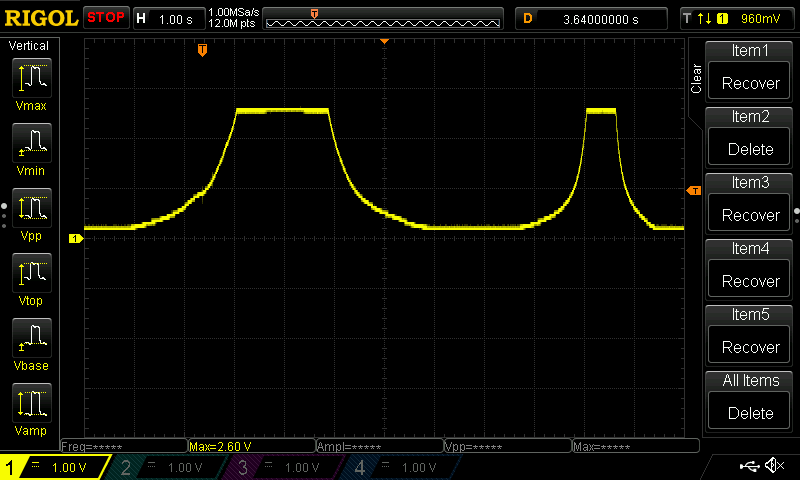Click the 960mV trigger level readout
The image size is (800, 480).
pyautogui.click(x=760, y=19)
